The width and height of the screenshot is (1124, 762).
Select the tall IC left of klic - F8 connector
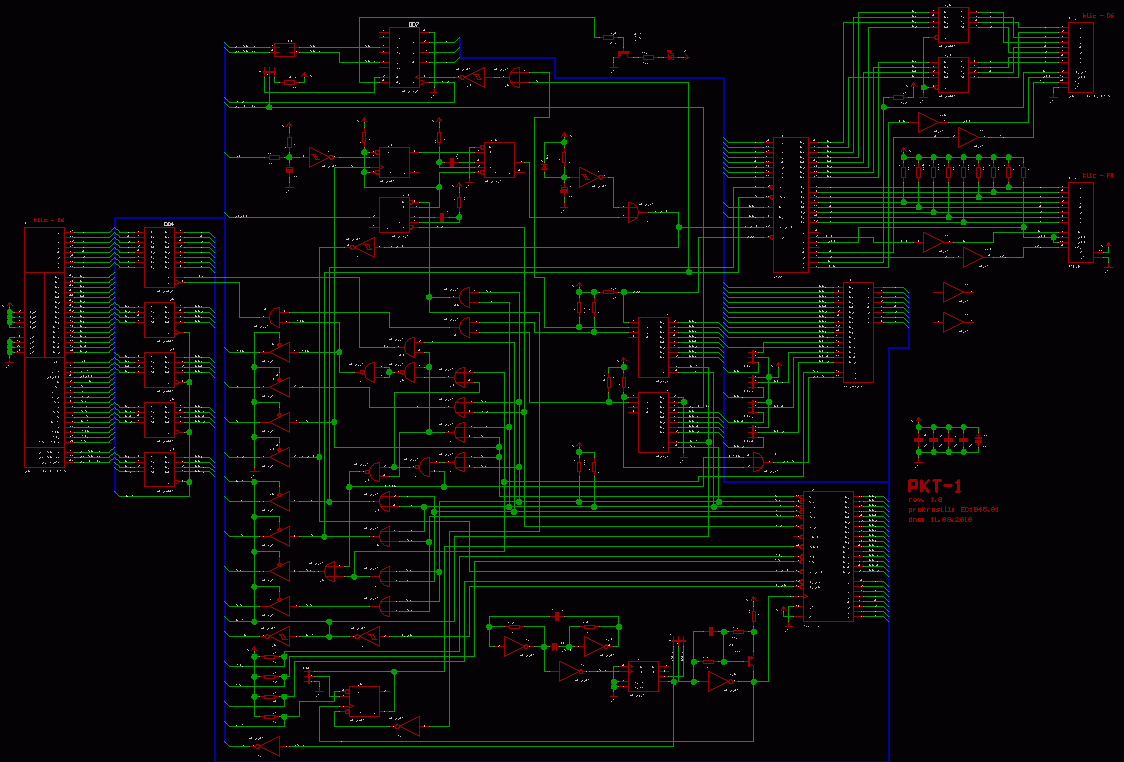[791, 205]
